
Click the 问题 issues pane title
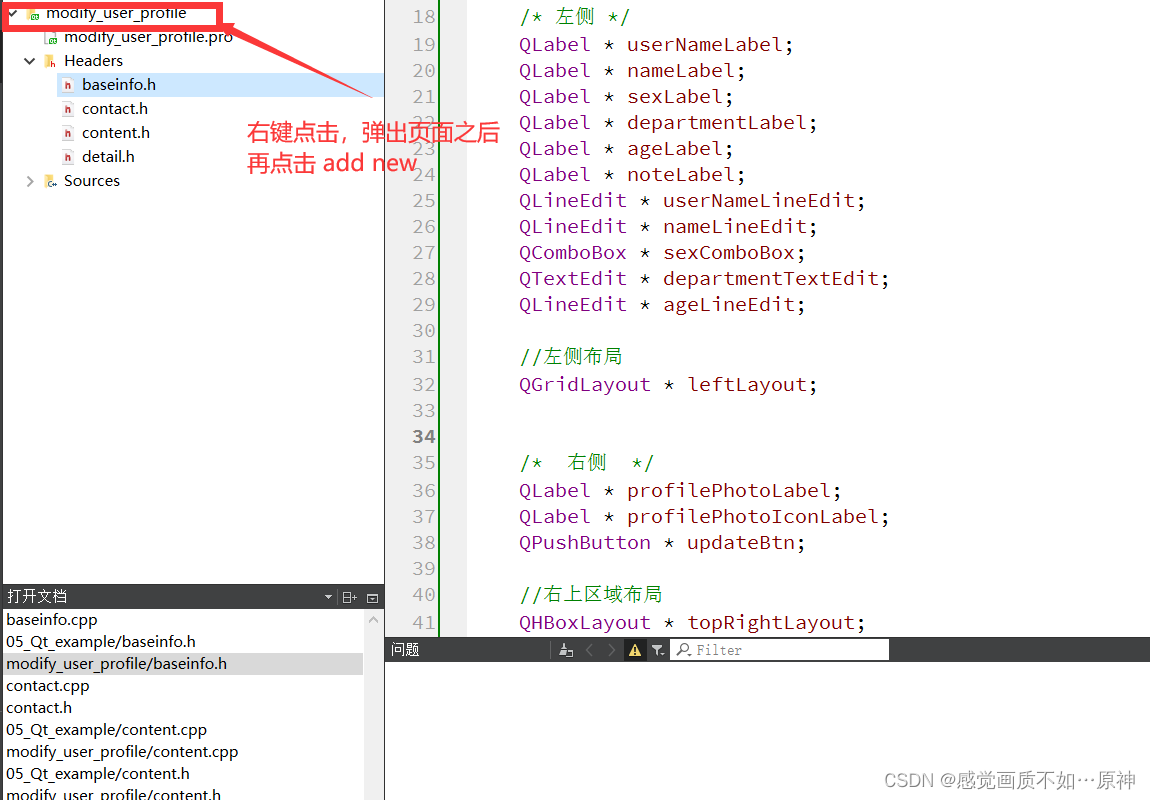tap(405, 650)
